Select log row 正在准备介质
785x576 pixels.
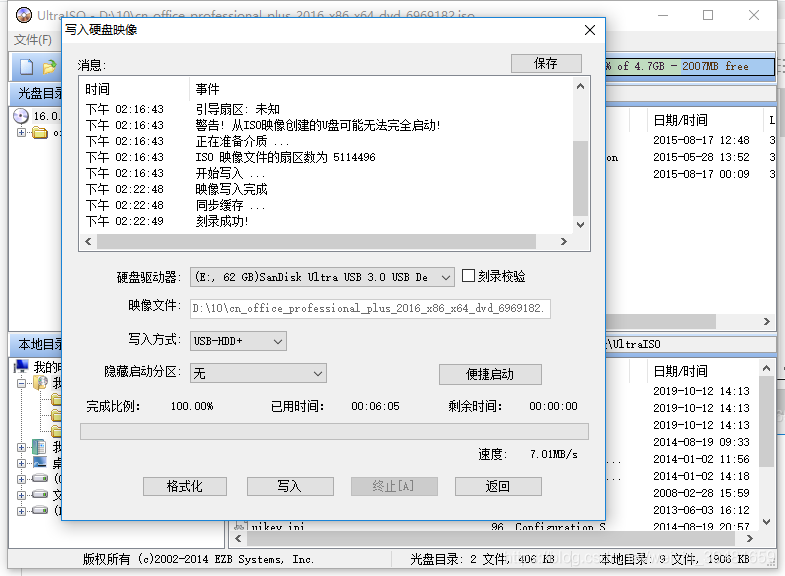click(242, 142)
